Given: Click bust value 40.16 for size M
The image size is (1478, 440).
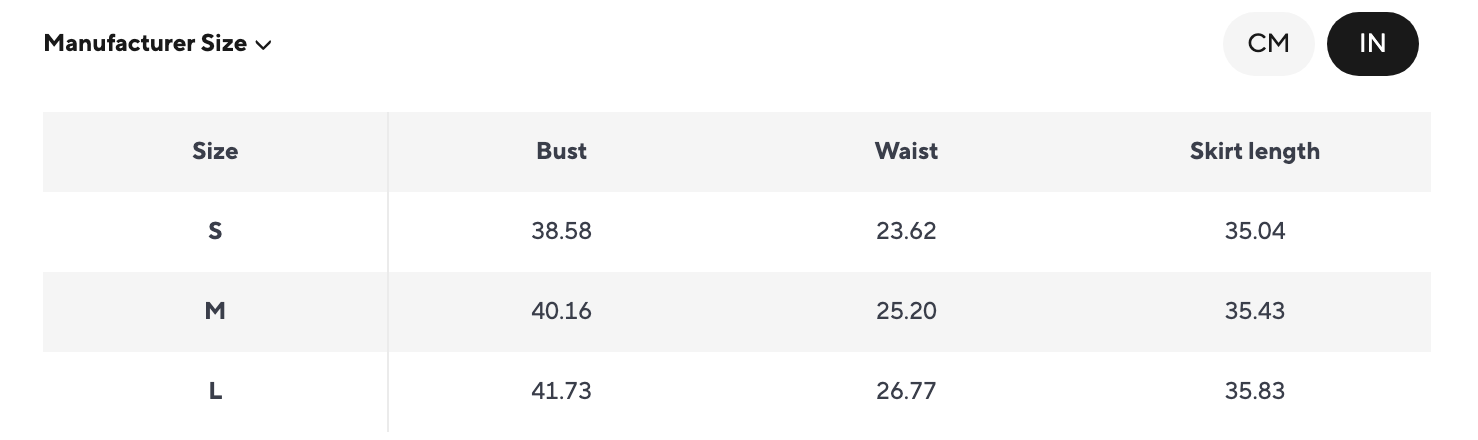Looking at the screenshot, I should click(x=561, y=311).
